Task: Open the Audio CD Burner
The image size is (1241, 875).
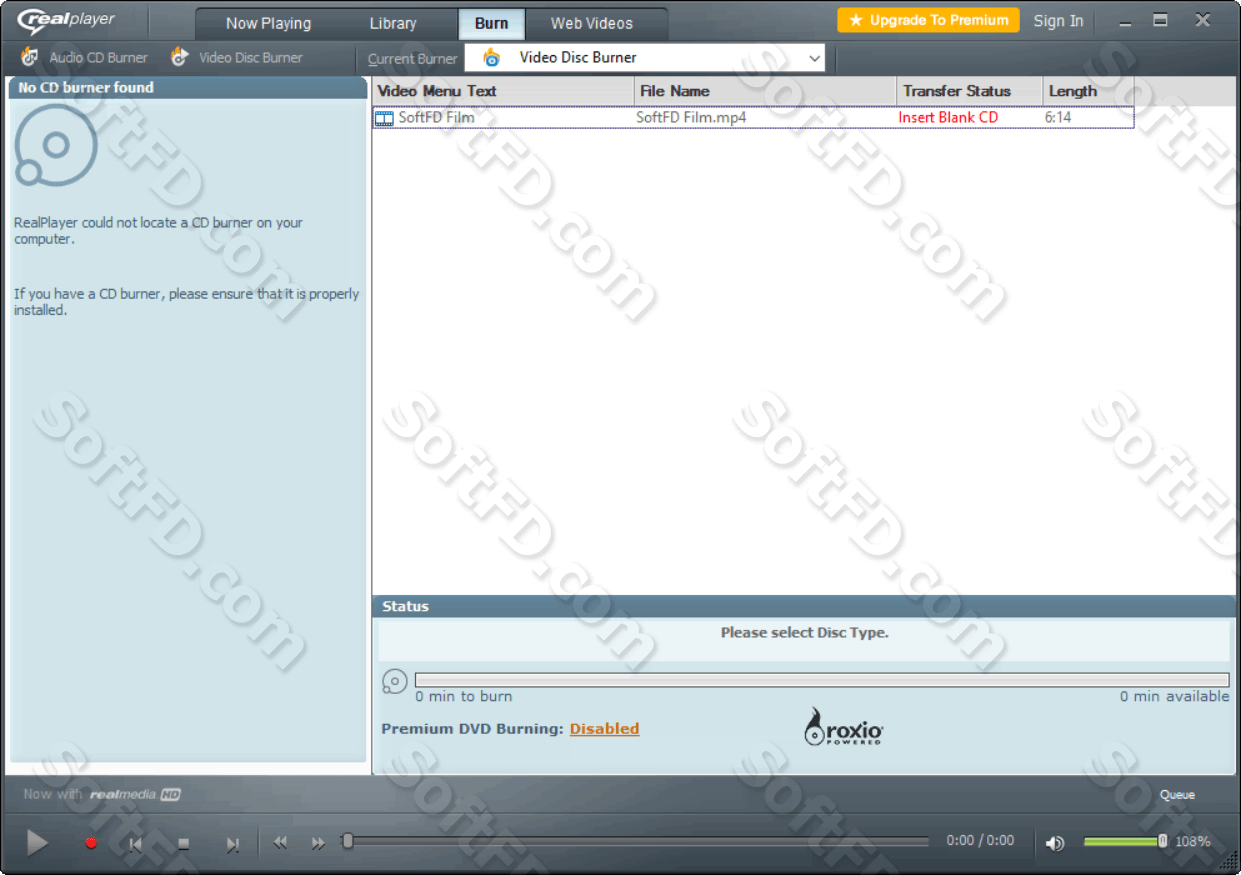Action: [x=84, y=58]
